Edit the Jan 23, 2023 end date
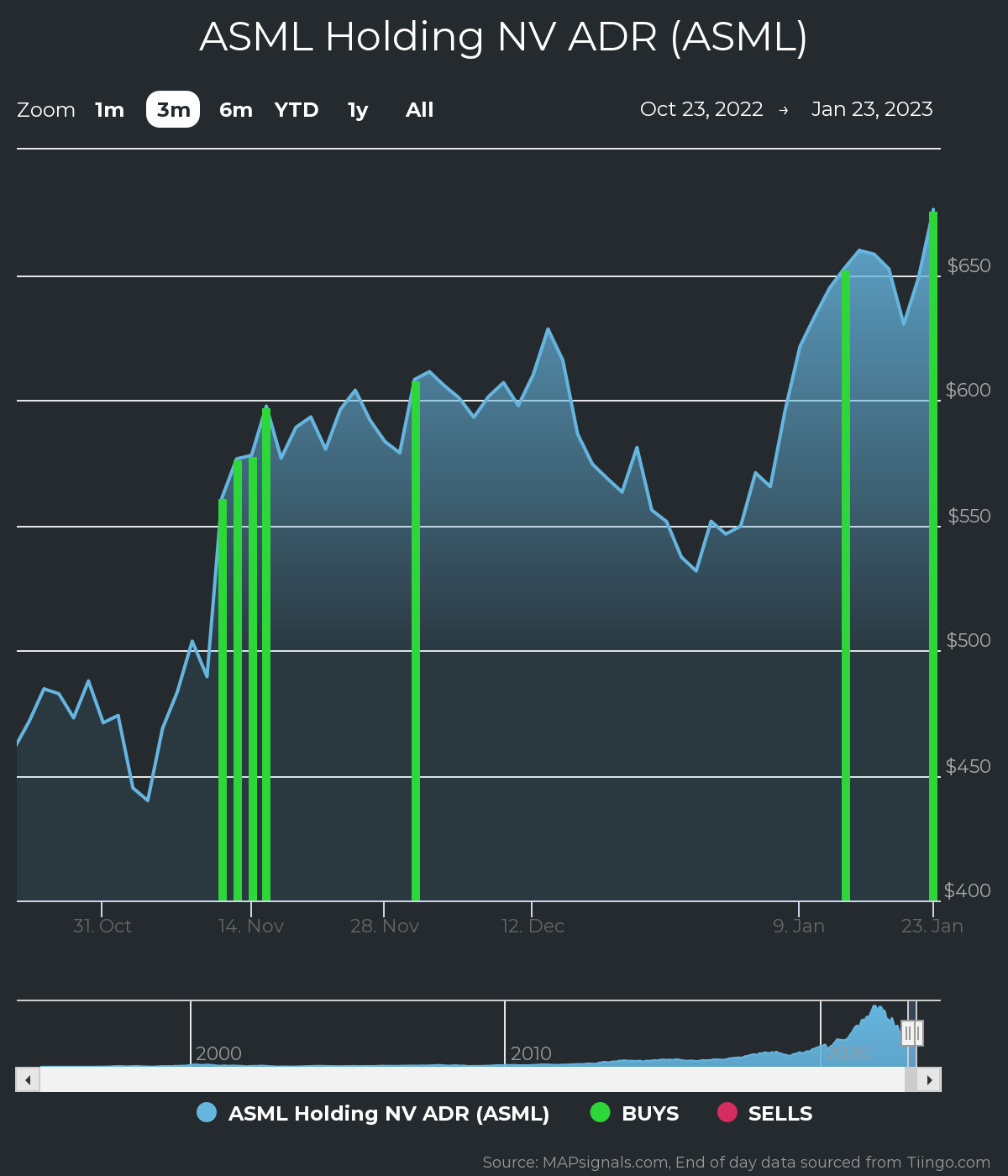The image size is (1008, 1176). point(872,109)
